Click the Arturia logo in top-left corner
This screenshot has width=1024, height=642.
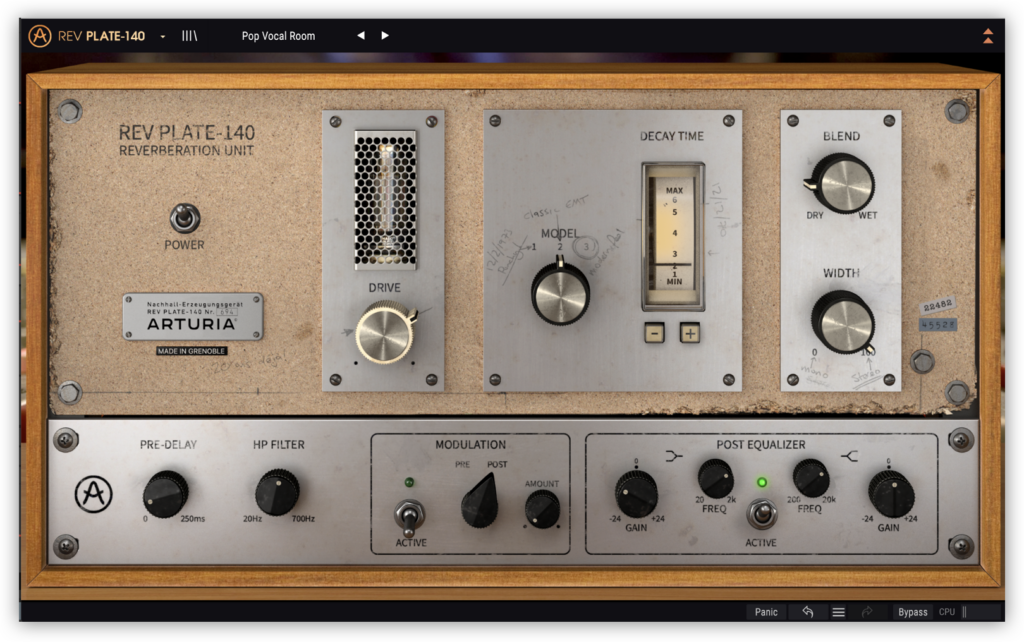pyautogui.click(x=40, y=36)
